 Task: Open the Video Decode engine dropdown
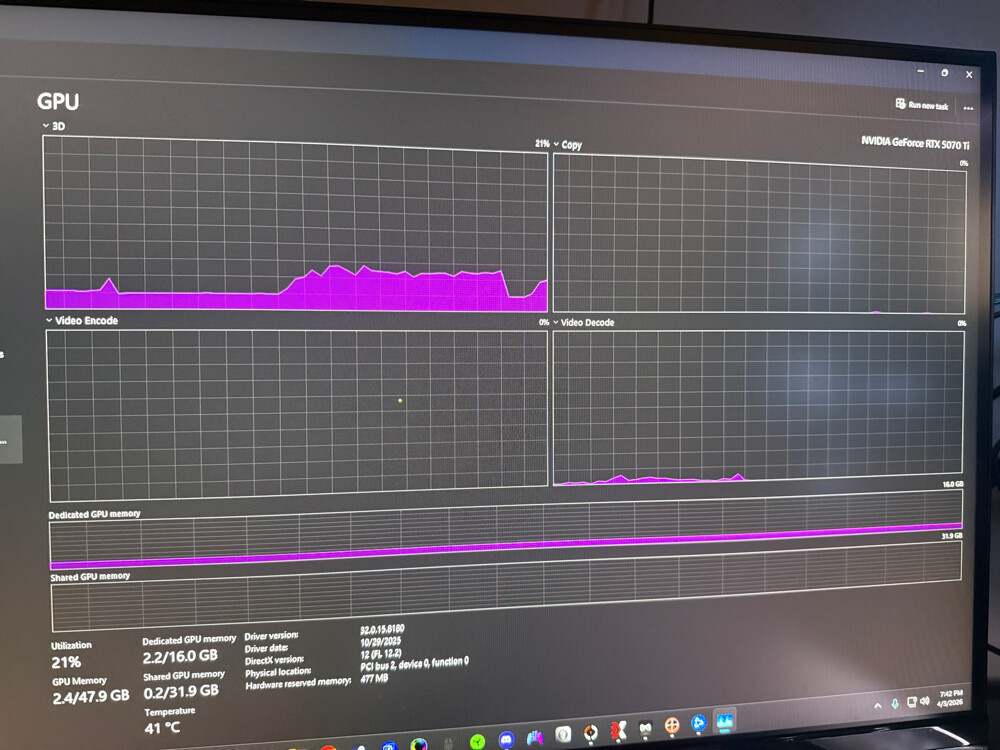[555, 322]
